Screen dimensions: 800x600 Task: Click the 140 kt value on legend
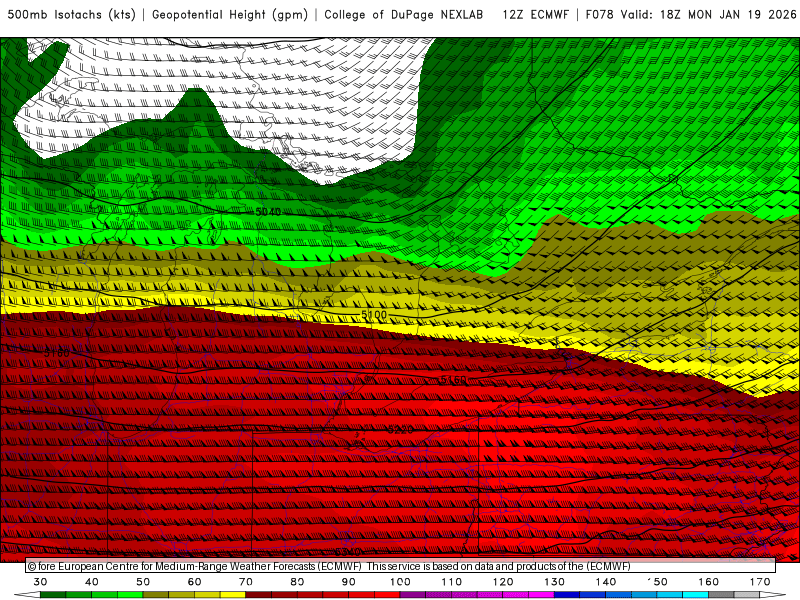pyautogui.click(x=606, y=582)
